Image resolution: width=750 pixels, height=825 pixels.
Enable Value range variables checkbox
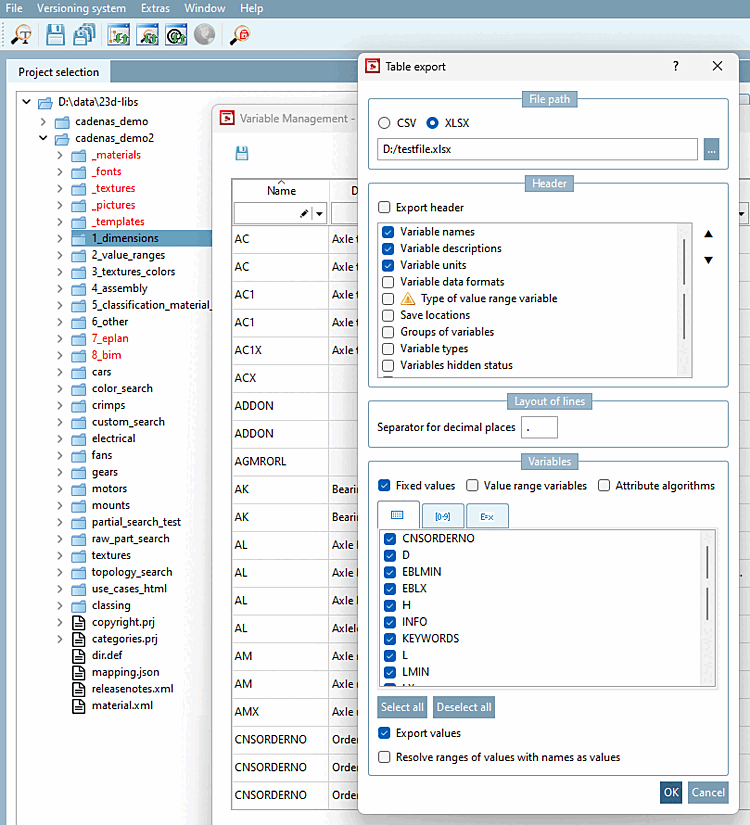point(472,486)
